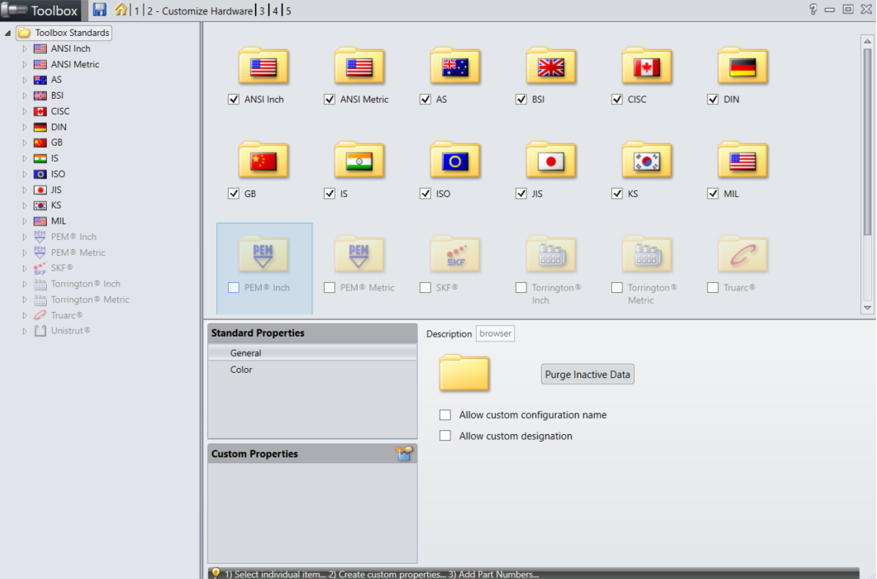This screenshot has width=877, height=579.
Task: Click the Home icon in top toolbar
Action: (121, 10)
